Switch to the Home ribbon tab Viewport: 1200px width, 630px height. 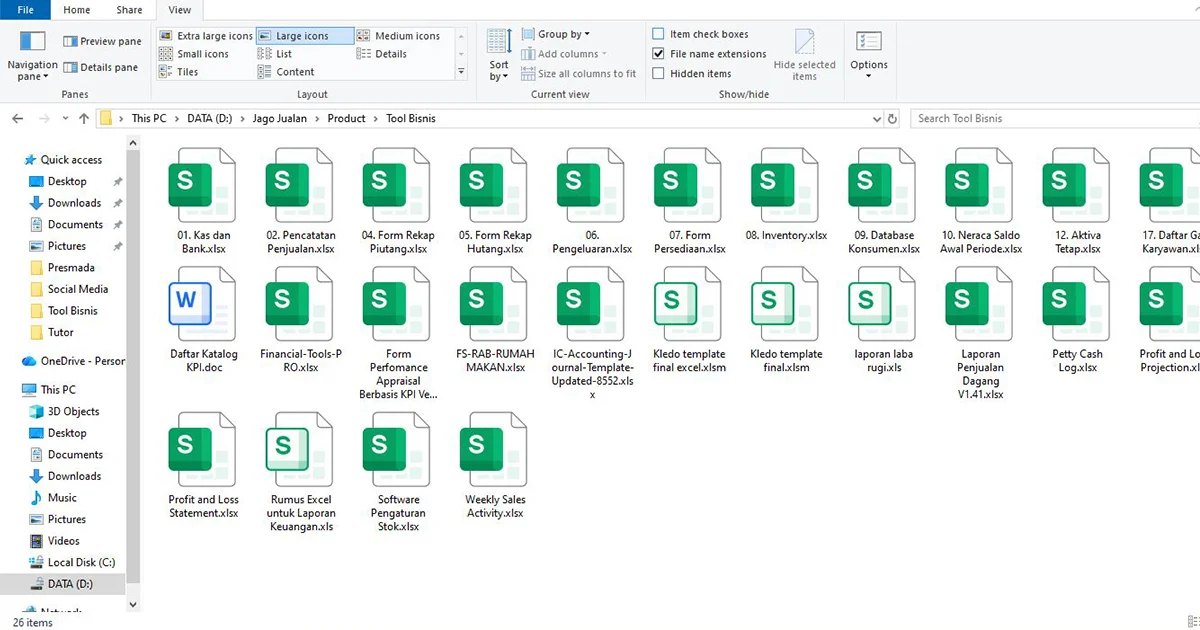[x=76, y=10]
